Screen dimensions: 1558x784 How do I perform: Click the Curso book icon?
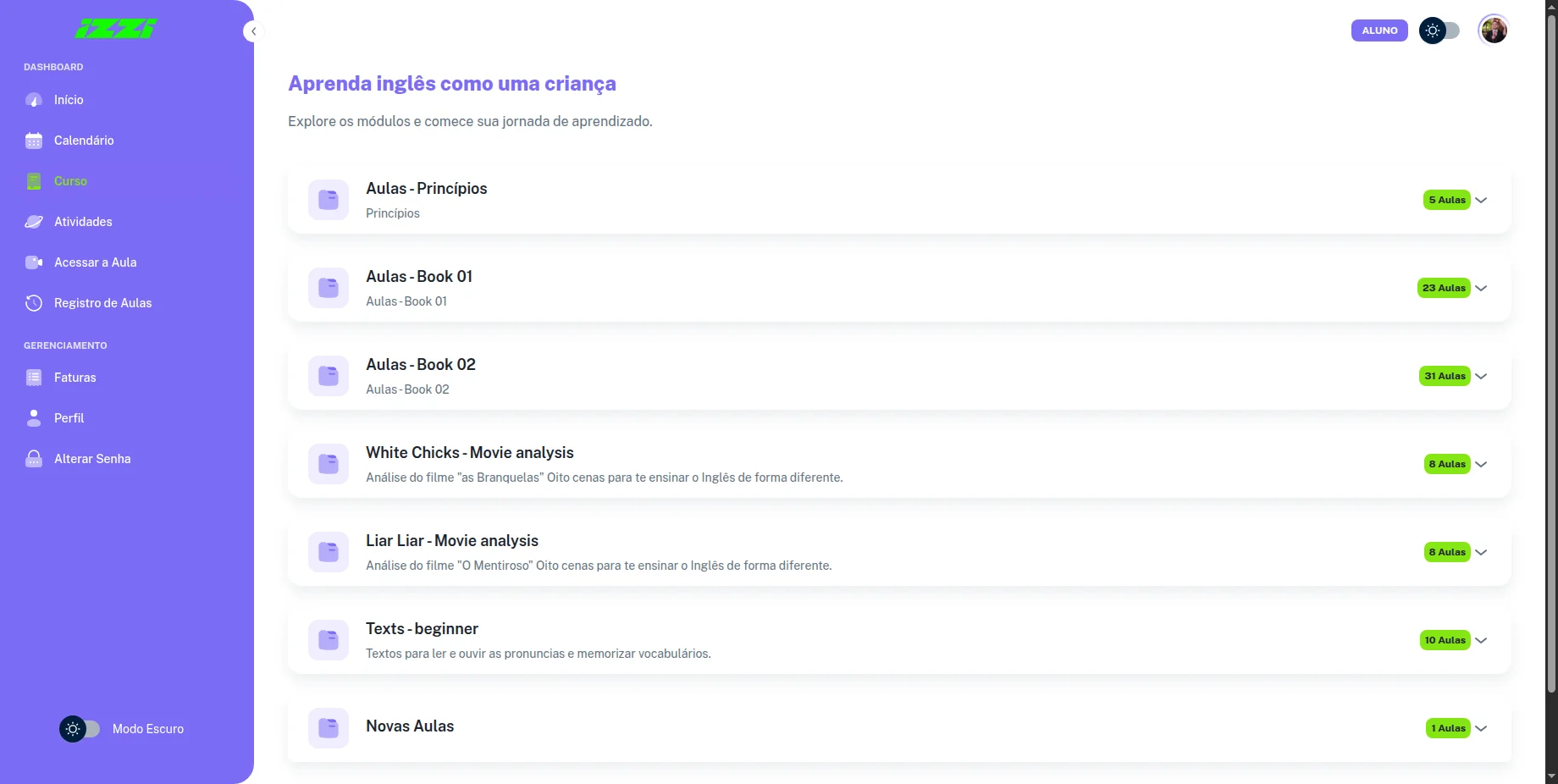34,181
